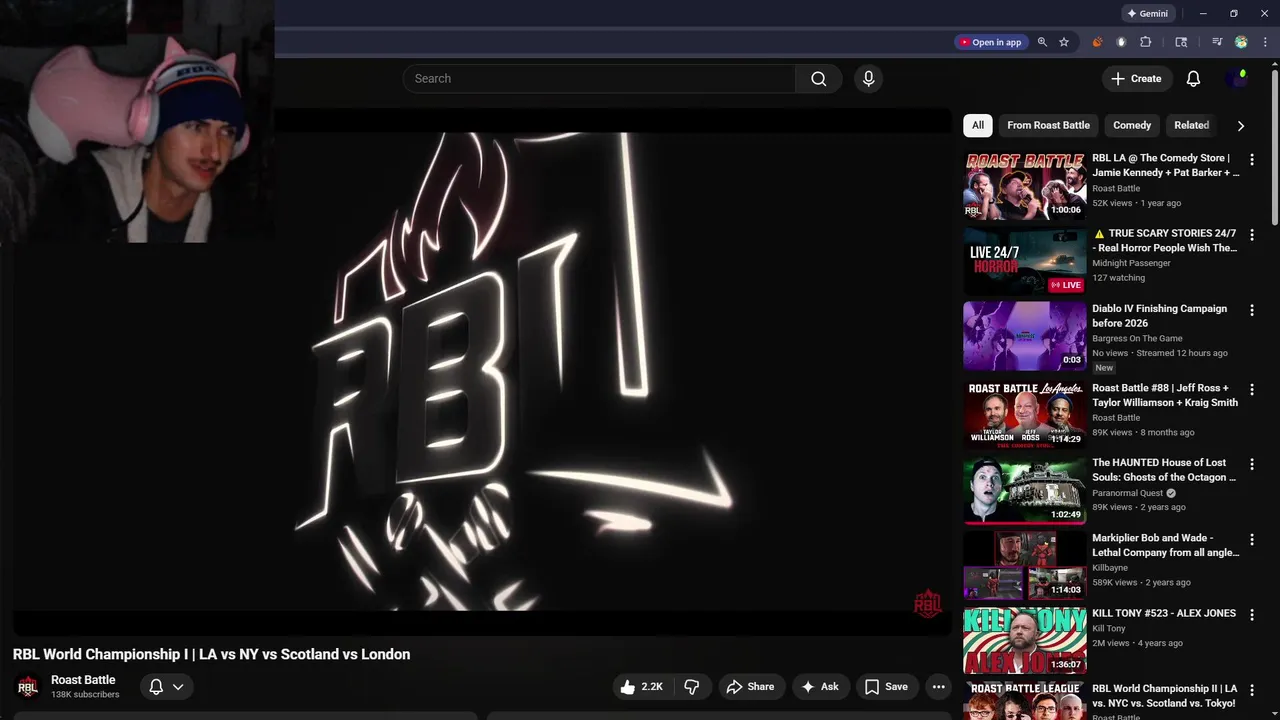
Task: Open YouTube notifications bell
Action: pyautogui.click(x=1193, y=78)
